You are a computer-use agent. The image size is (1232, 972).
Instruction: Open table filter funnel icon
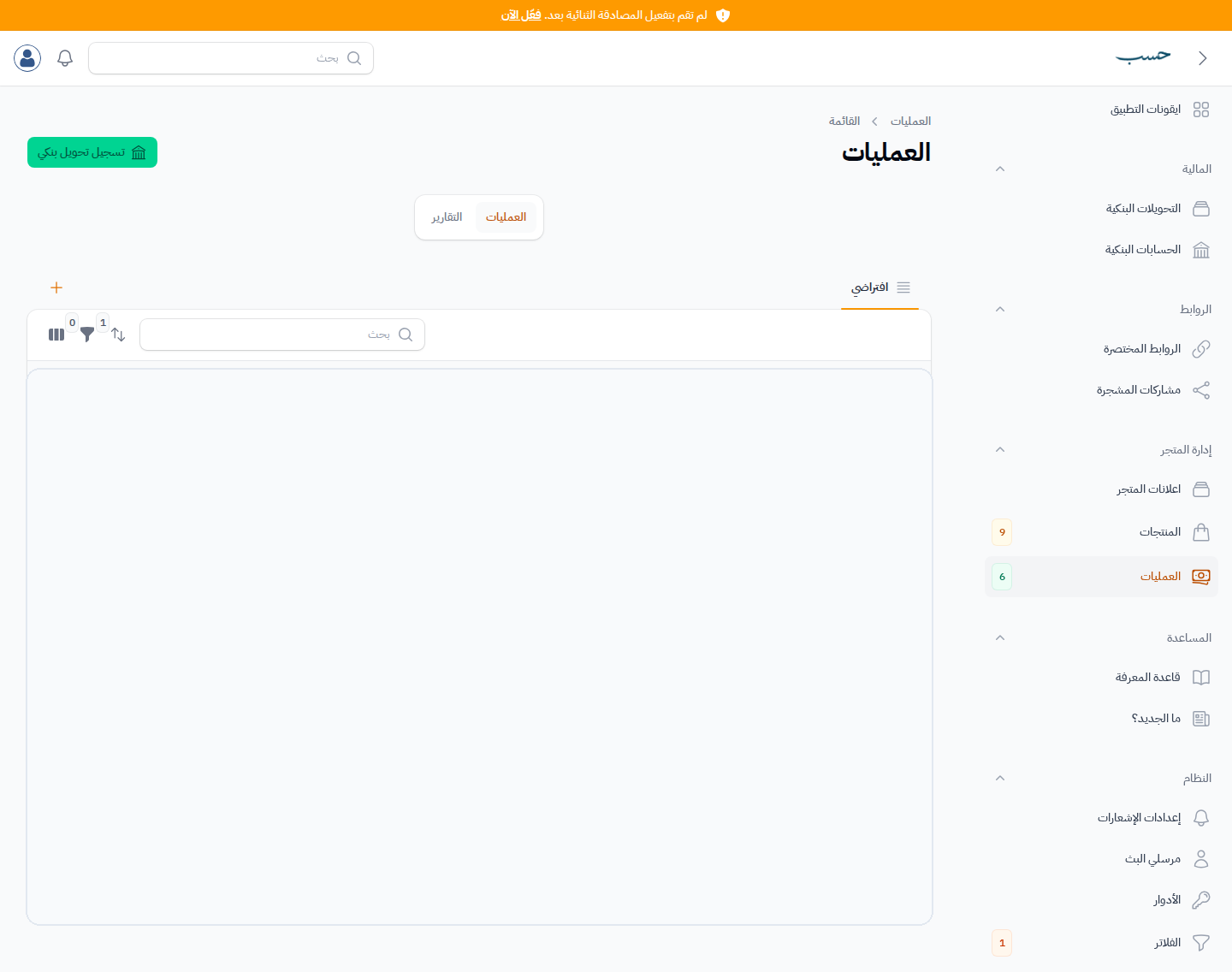tap(87, 335)
